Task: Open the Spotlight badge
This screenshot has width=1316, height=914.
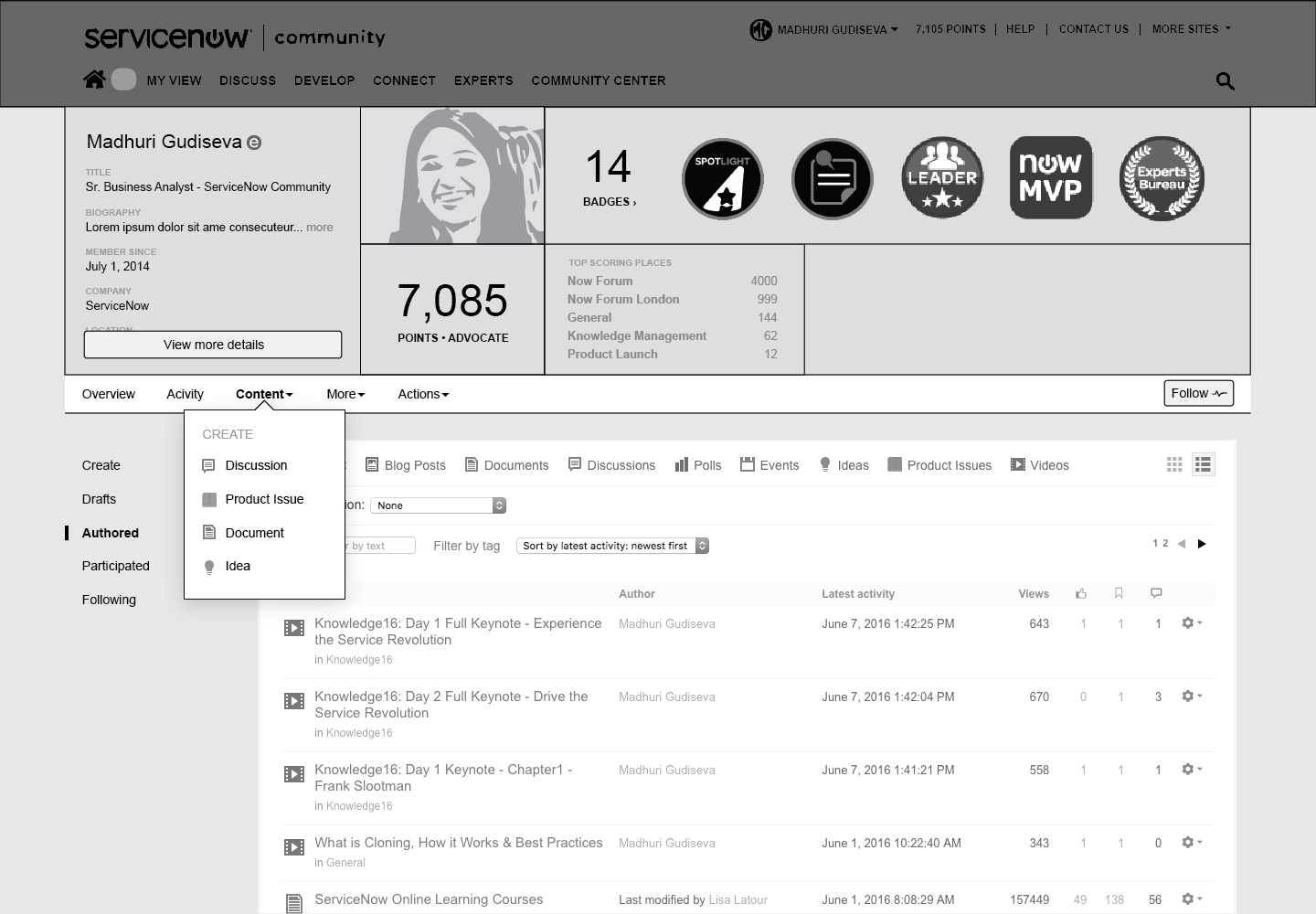Action: 723,179
